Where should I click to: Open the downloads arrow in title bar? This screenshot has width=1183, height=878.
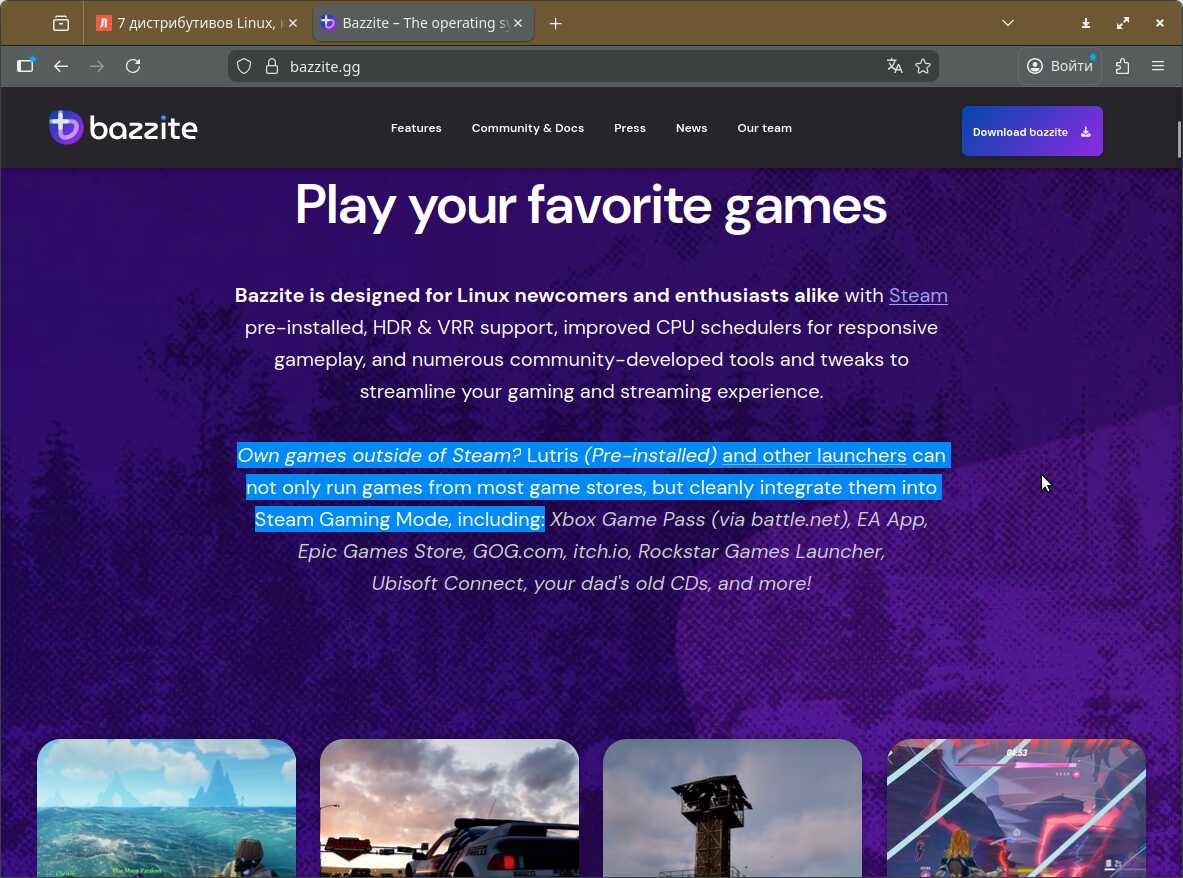tap(1086, 23)
